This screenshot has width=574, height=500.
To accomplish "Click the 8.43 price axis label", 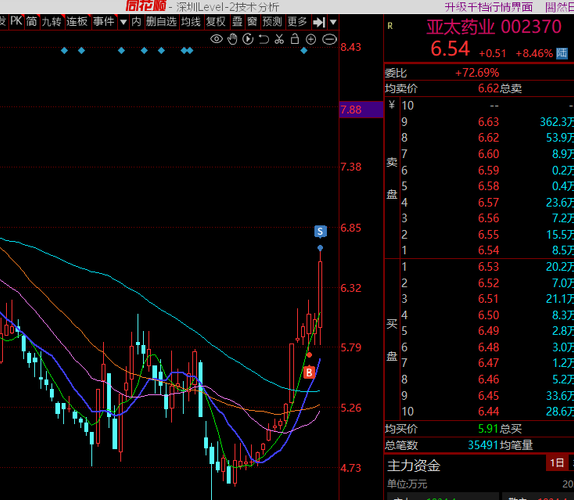I will tap(351, 47).
